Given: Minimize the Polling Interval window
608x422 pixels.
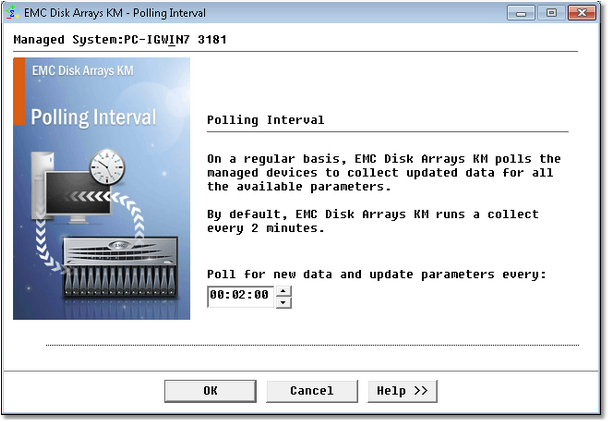Looking at the screenshot, I should pos(521,13).
